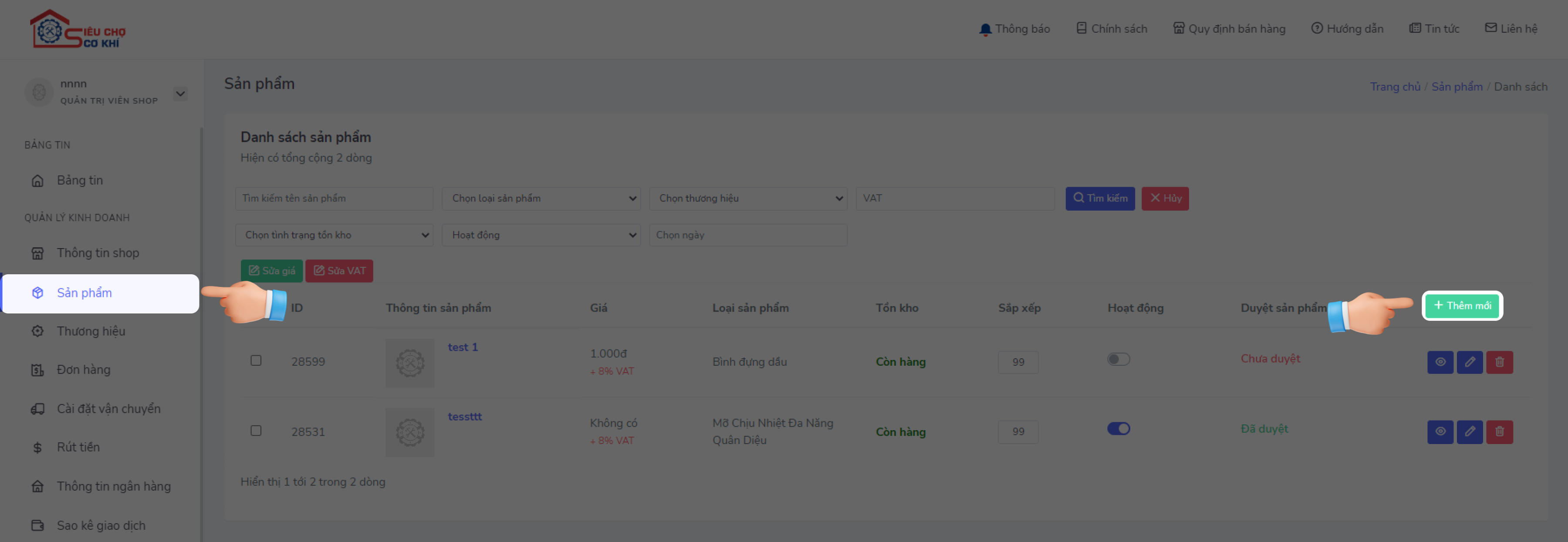
Task: Delete product tessttt with trash icon
Action: 1499,432
